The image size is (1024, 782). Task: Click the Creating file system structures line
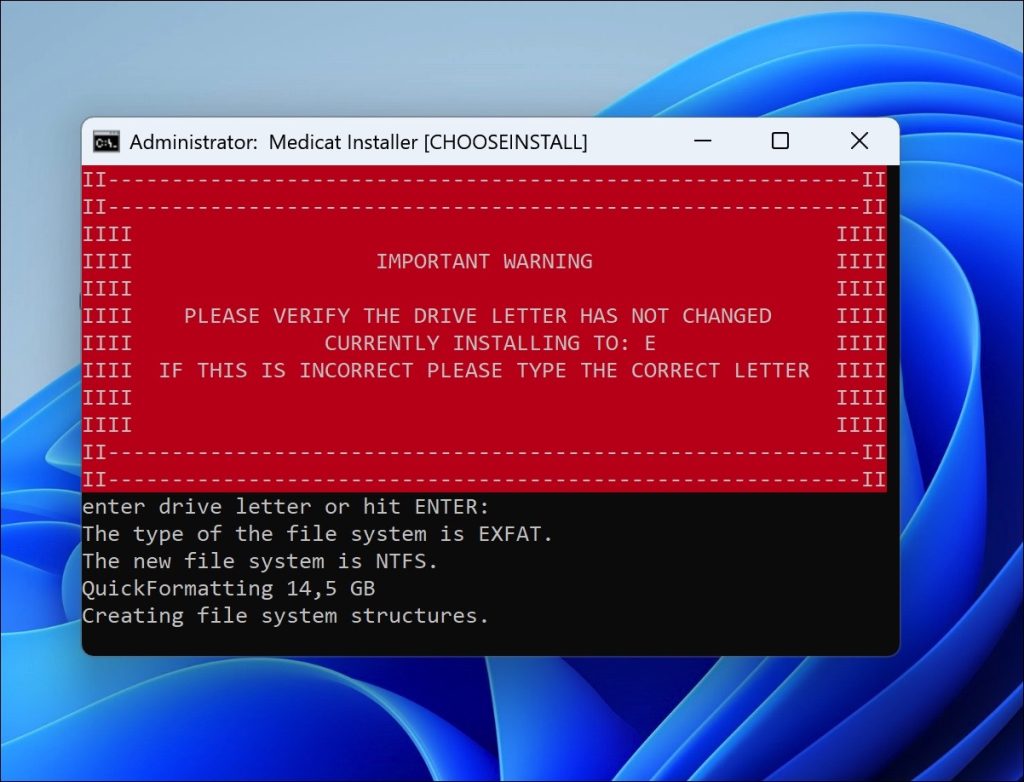(x=285, y=616)
